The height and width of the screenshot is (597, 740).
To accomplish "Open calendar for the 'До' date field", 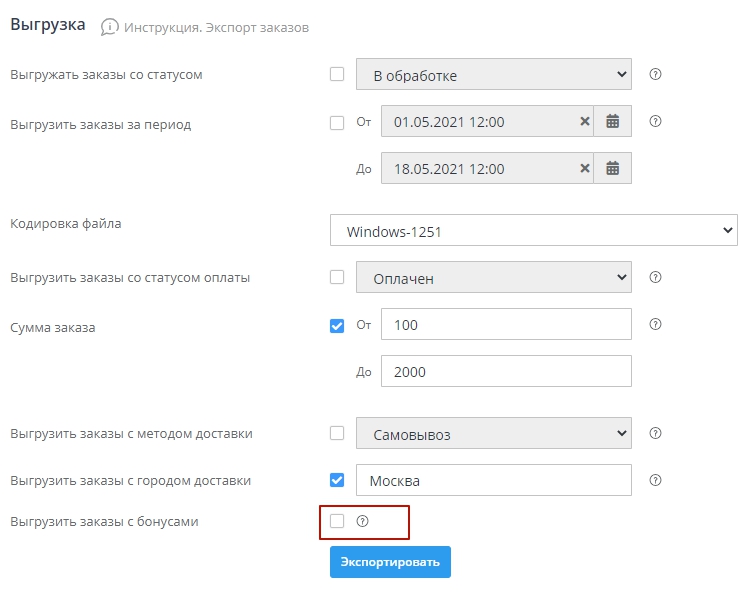I will [613, 168].
